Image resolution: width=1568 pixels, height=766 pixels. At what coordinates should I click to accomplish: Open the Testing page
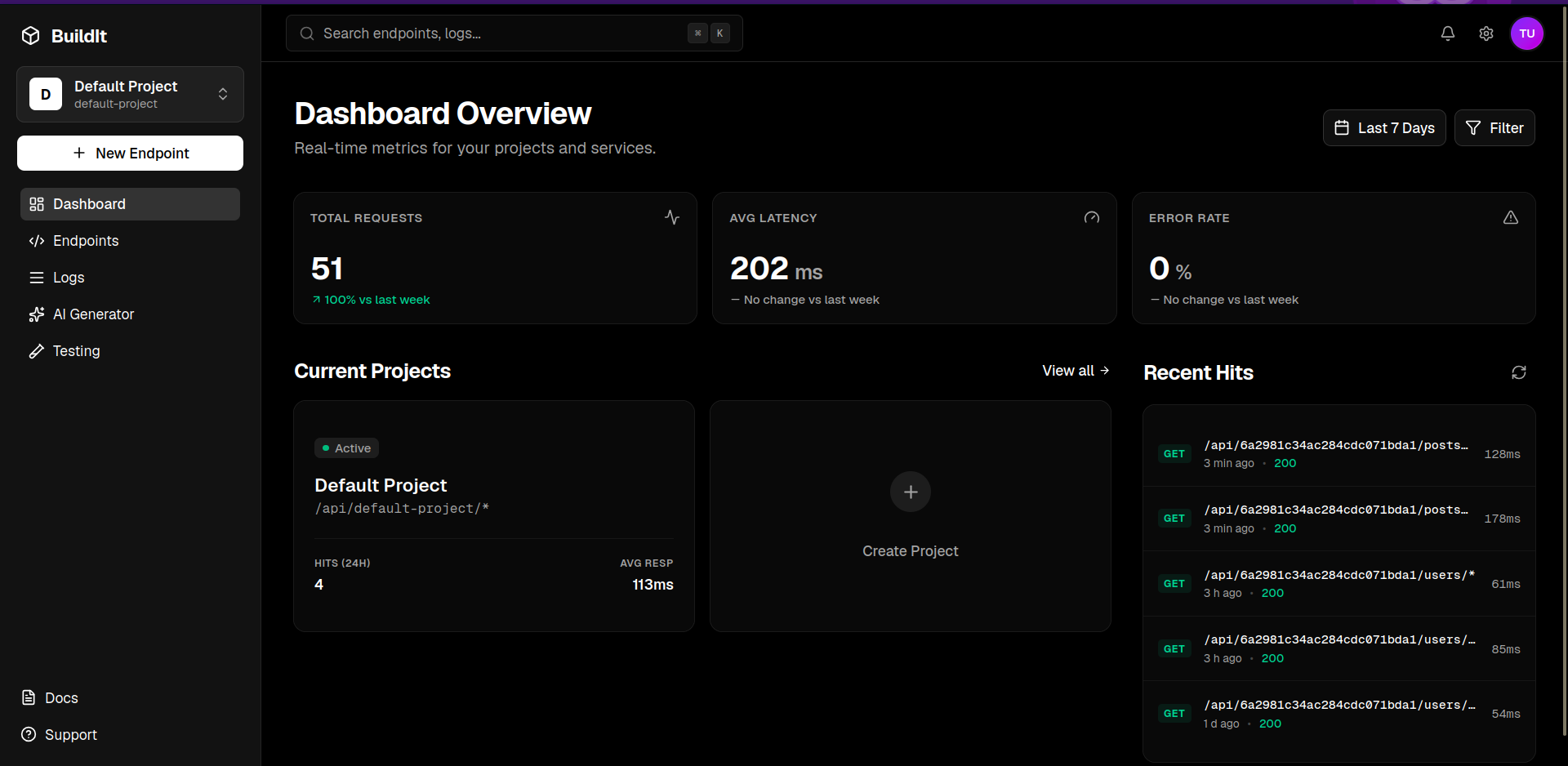[130, 351]
